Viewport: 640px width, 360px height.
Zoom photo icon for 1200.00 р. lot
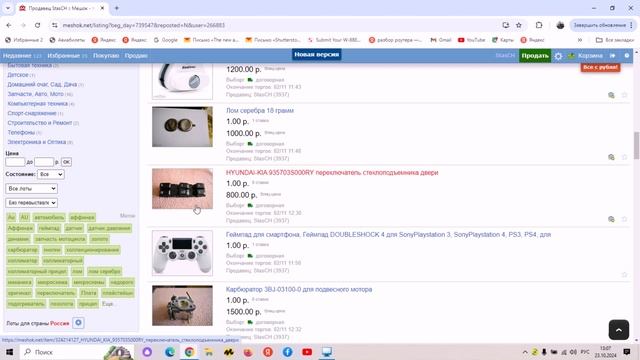(x=611, y=95)
